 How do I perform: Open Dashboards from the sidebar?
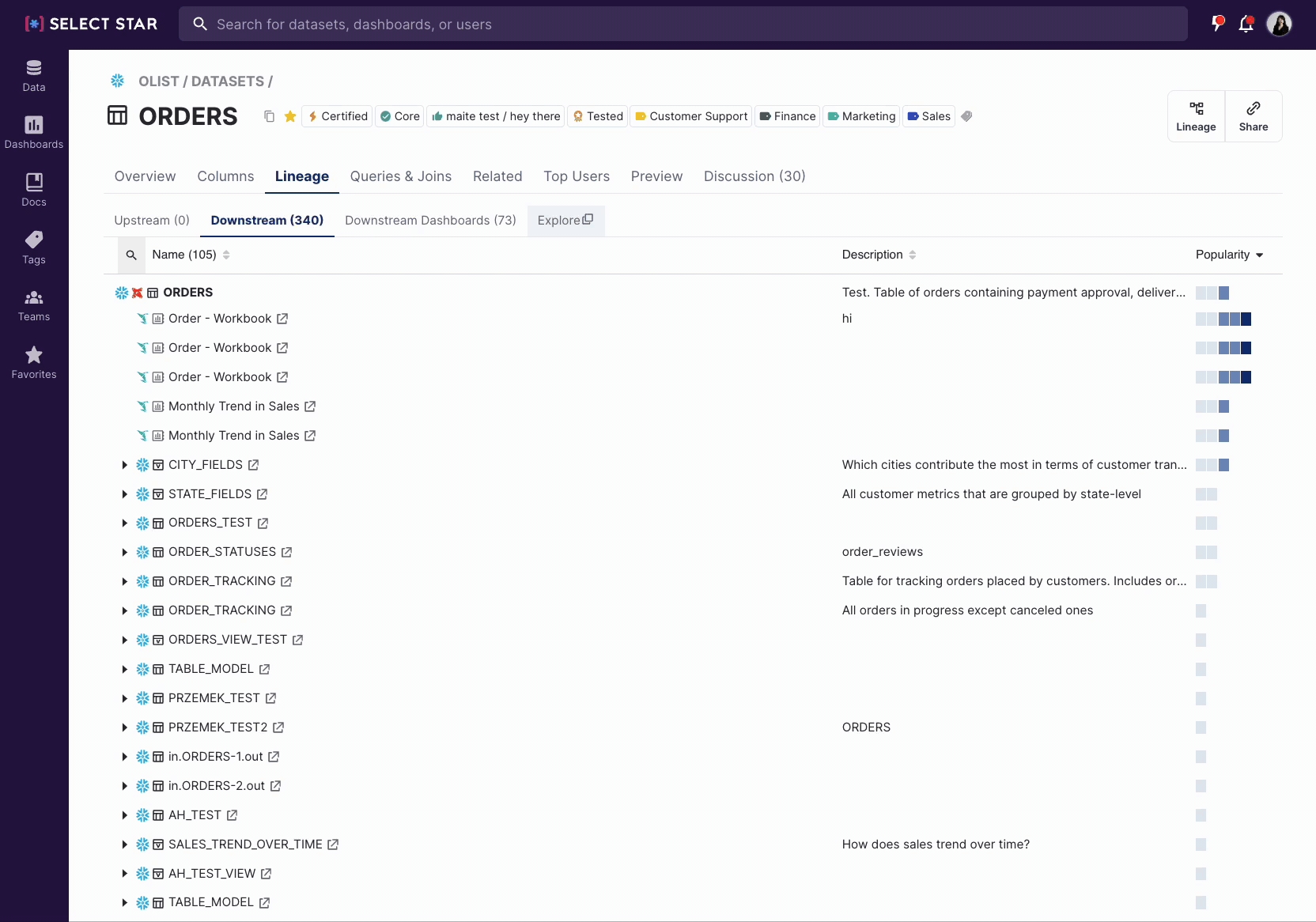pyautogui.click(x=33, y=133)
